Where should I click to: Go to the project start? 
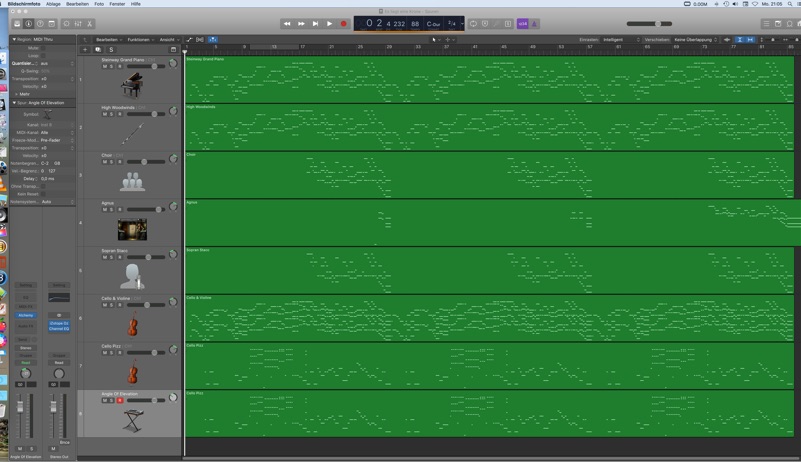[315, 24]
